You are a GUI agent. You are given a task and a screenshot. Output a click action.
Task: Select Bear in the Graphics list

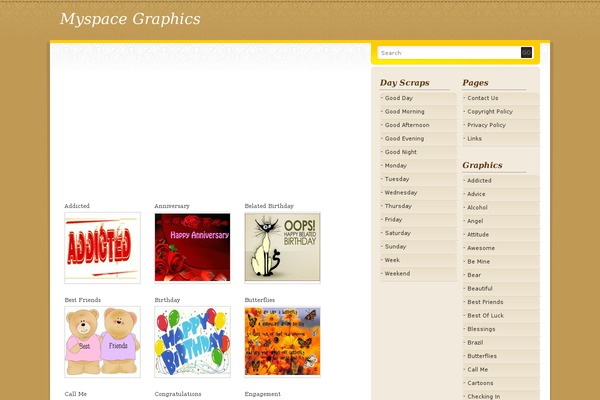point(474,275)
